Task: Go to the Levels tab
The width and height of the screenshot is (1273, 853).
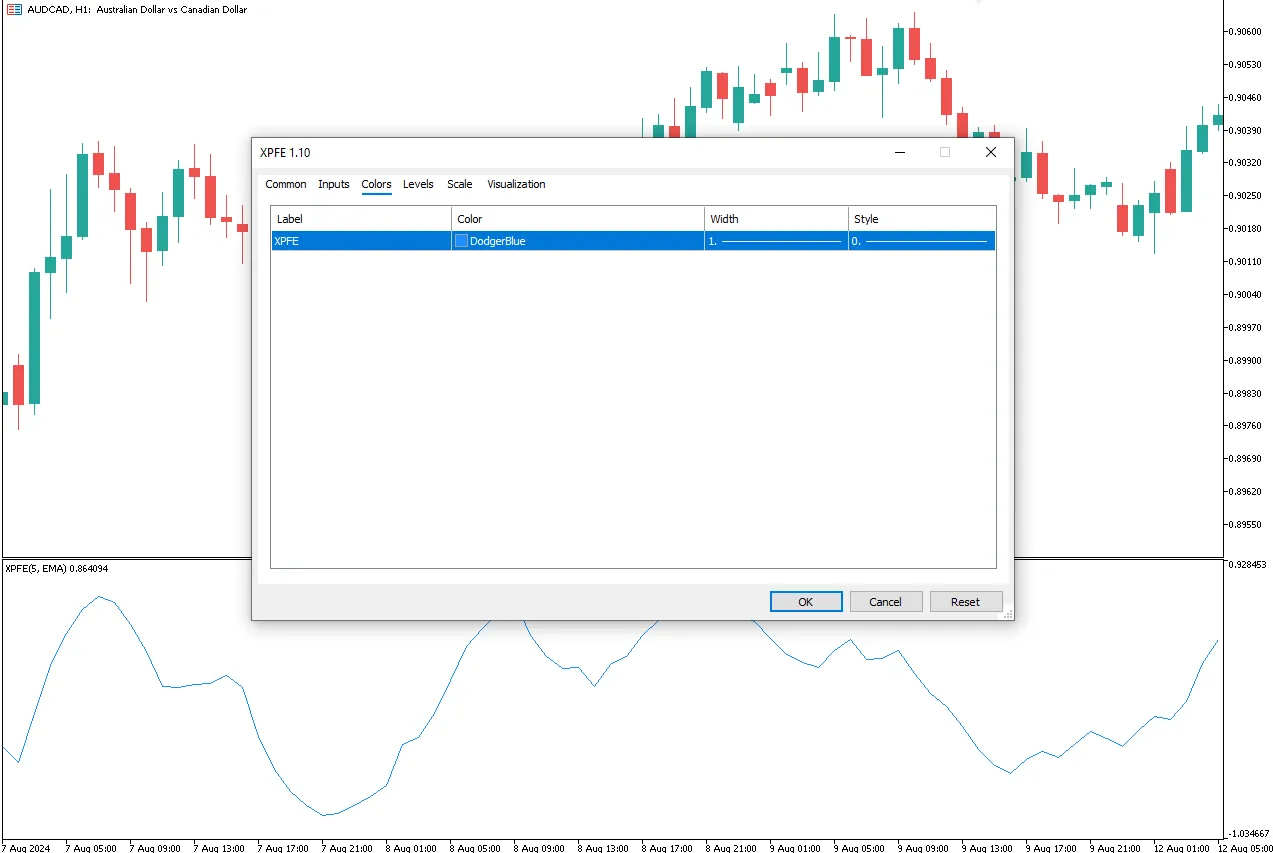Action: pos(418,184)
